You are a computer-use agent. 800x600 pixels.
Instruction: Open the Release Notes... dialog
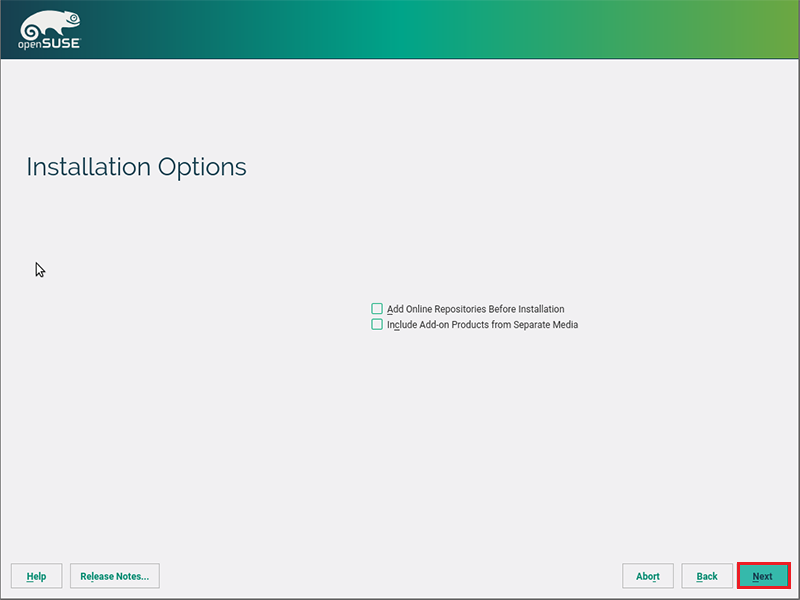[114, 576]
